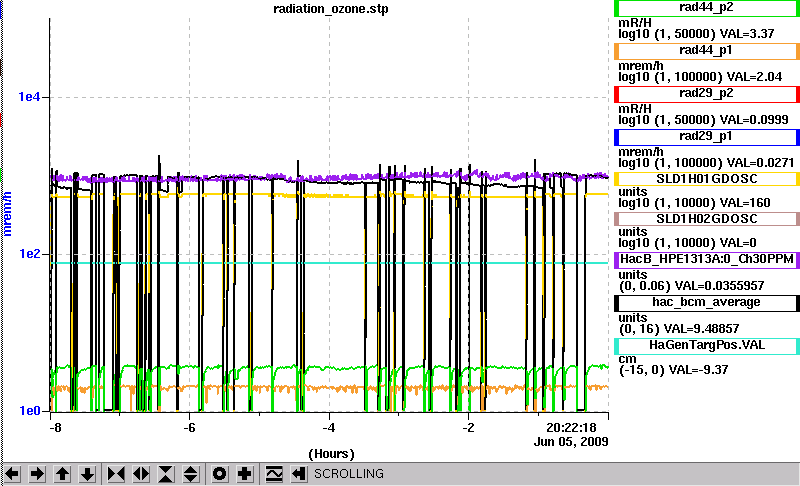This screenshot has width=800, height=486.
Task: Click the SCROLLING status label
Action: [x=348, y=474]
